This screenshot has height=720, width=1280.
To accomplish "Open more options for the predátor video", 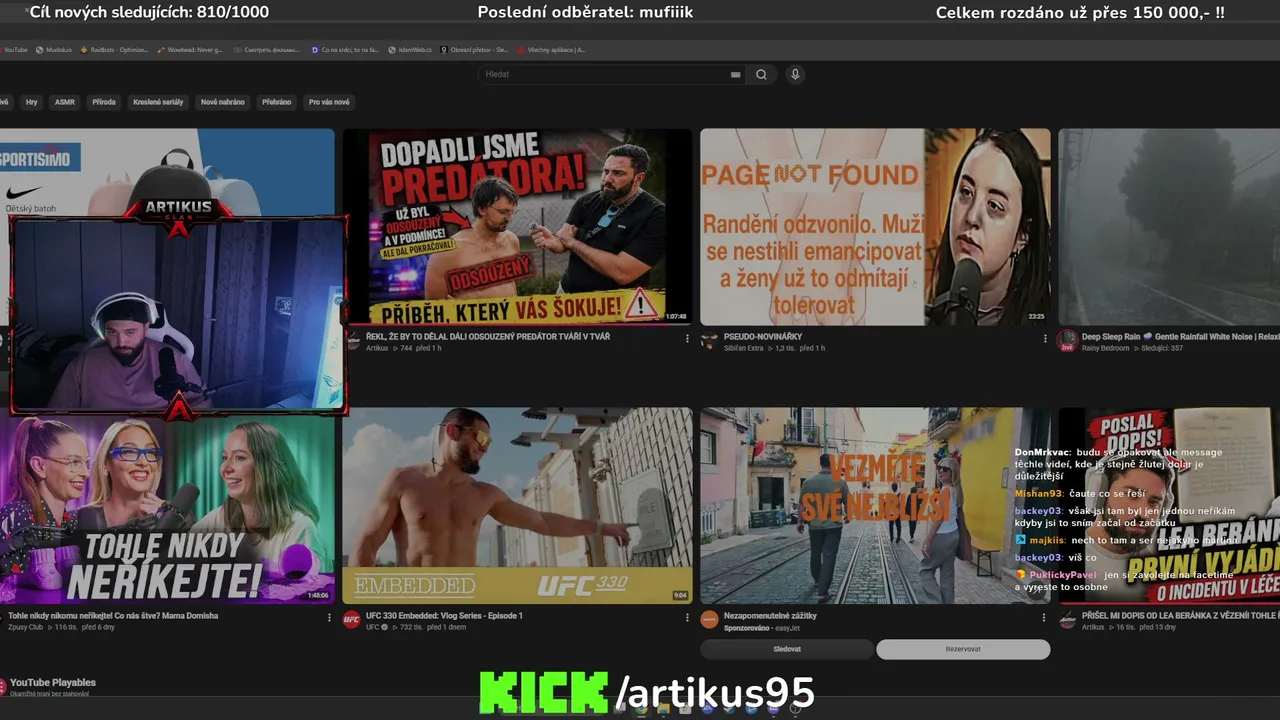I will tap(687, 339).
